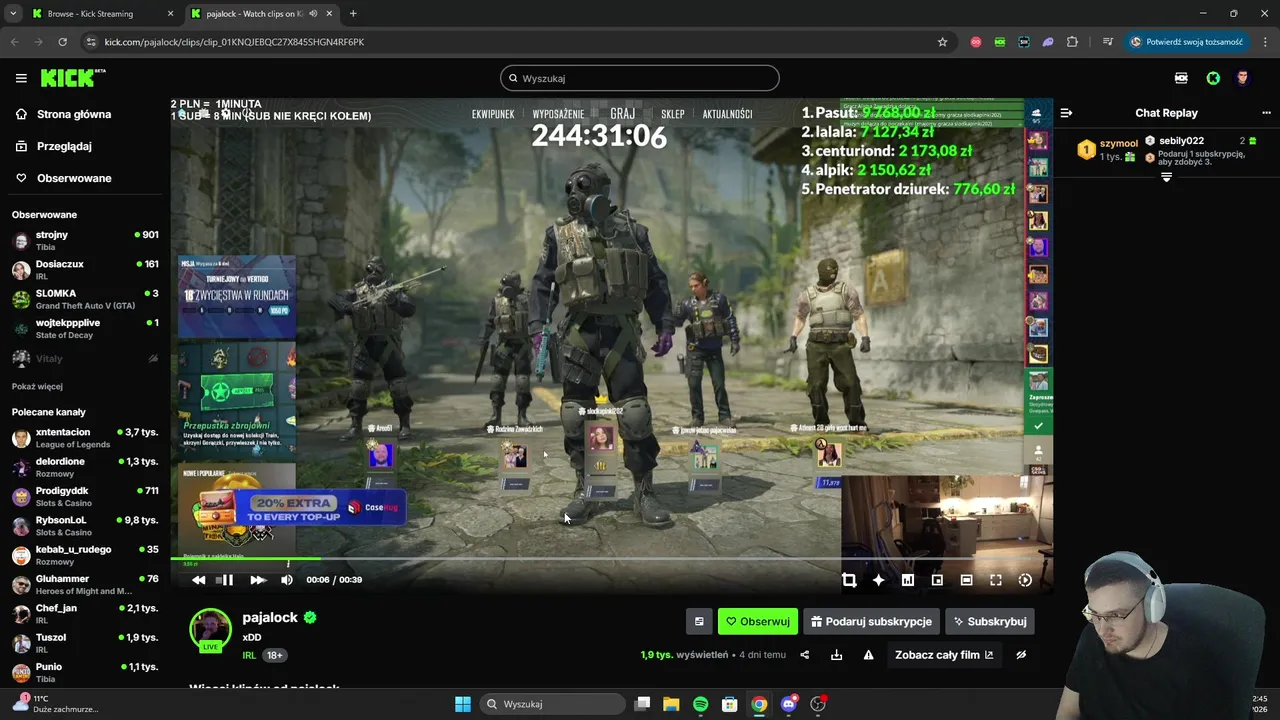Open the hamburger sidebar menu

point(21,78)
